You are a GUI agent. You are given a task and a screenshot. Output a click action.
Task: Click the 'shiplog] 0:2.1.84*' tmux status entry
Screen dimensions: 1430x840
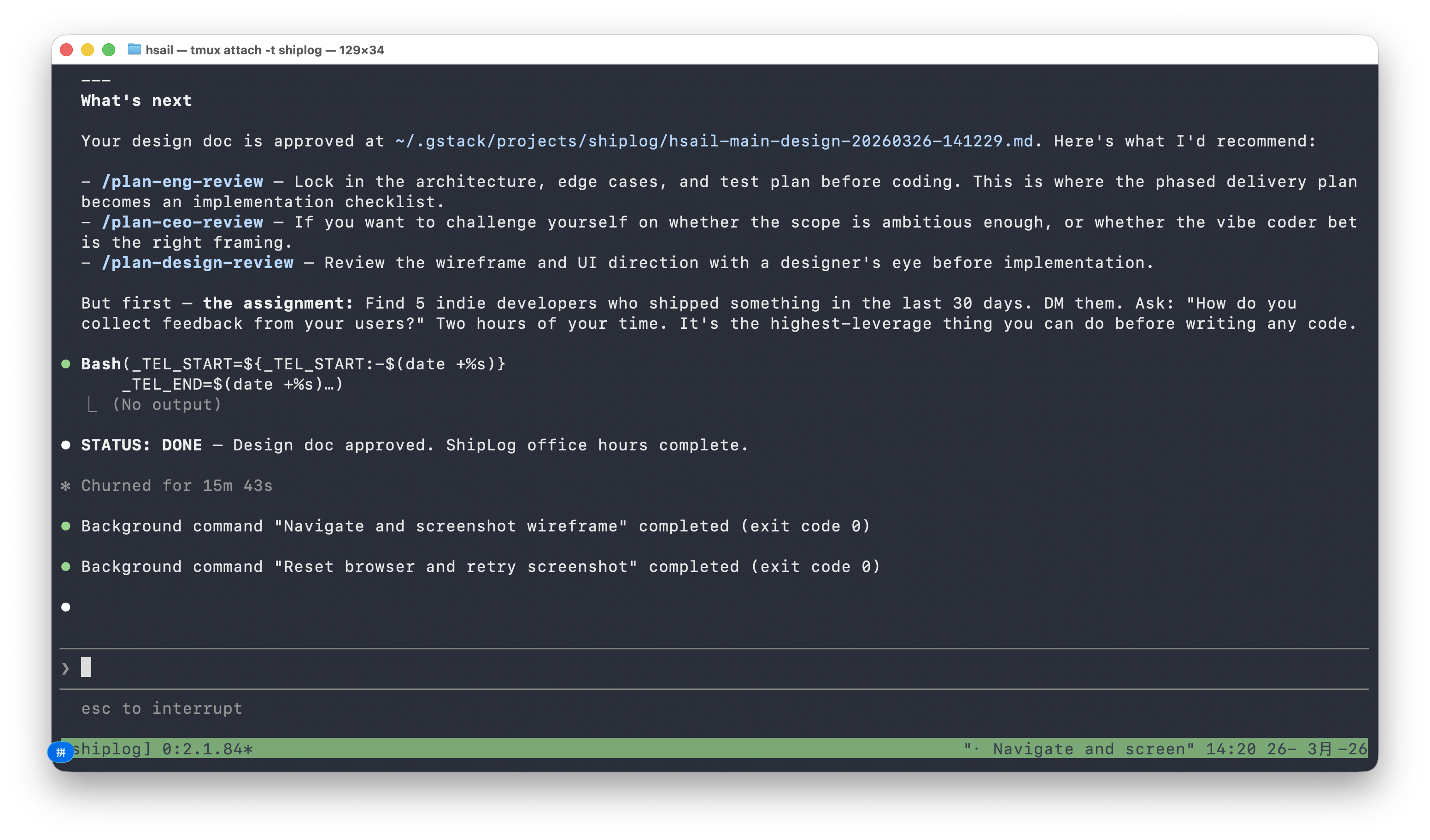pos(162,749)
